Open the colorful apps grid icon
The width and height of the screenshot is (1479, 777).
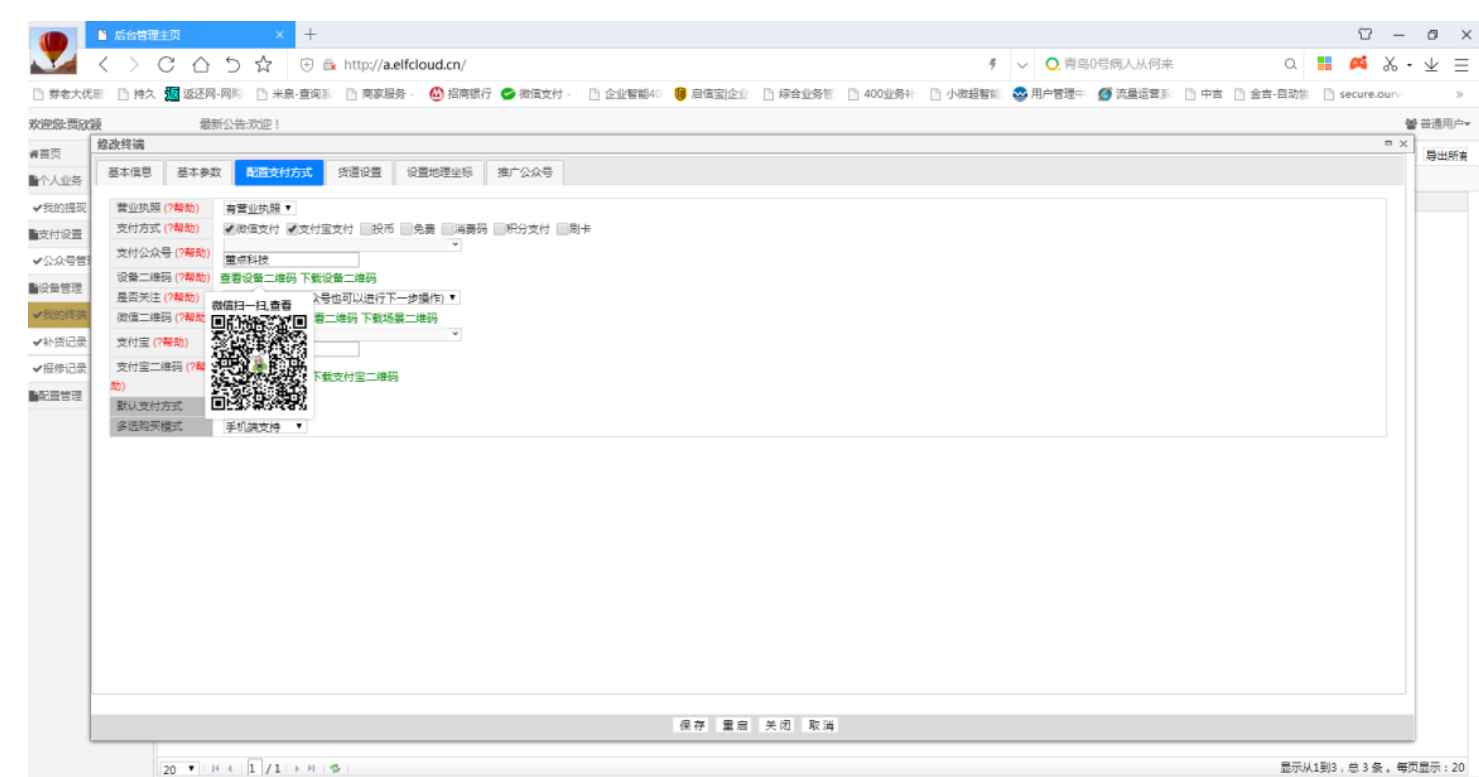(1324, 64)
